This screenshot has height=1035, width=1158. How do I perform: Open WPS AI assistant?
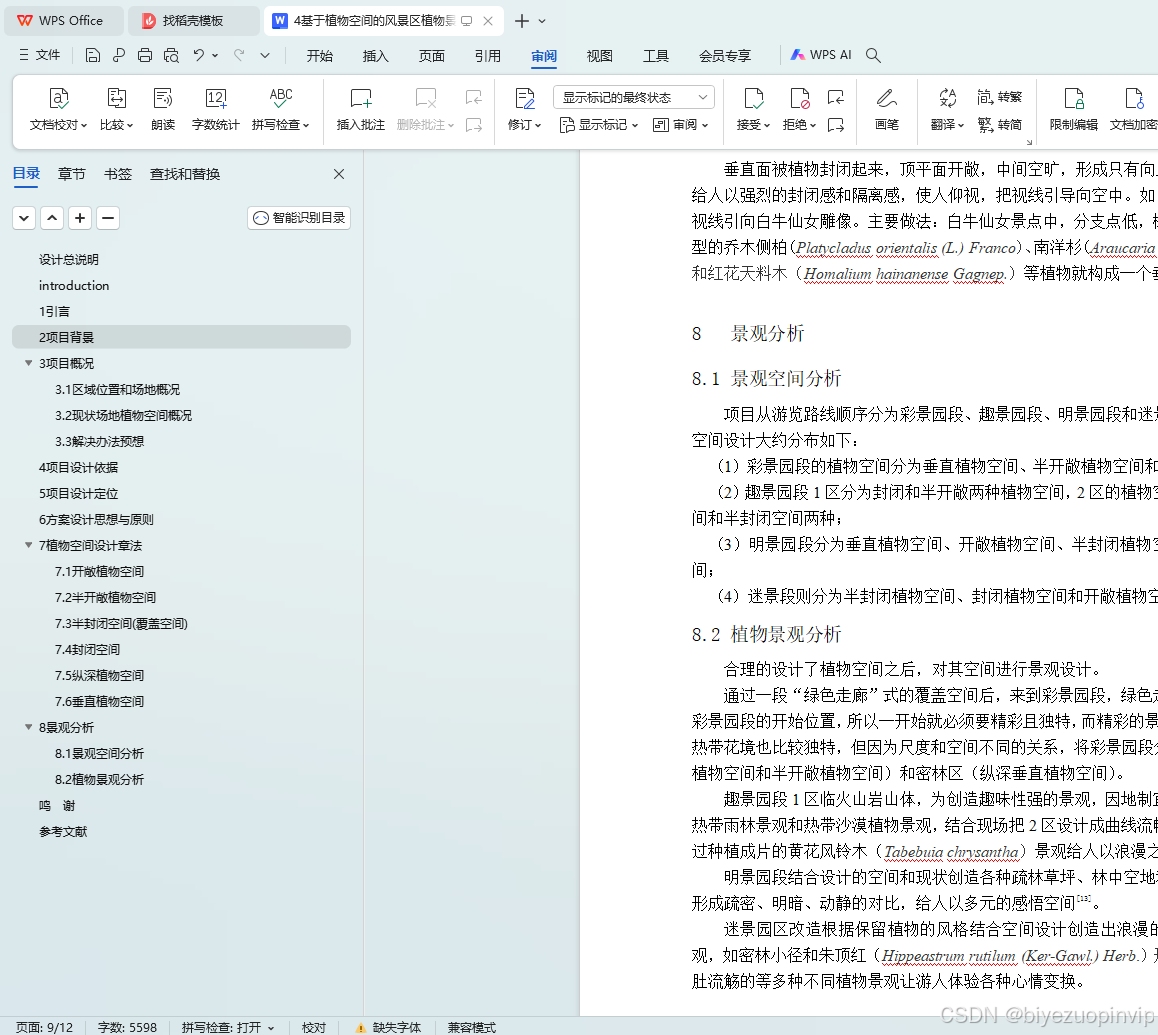(821, 55)
